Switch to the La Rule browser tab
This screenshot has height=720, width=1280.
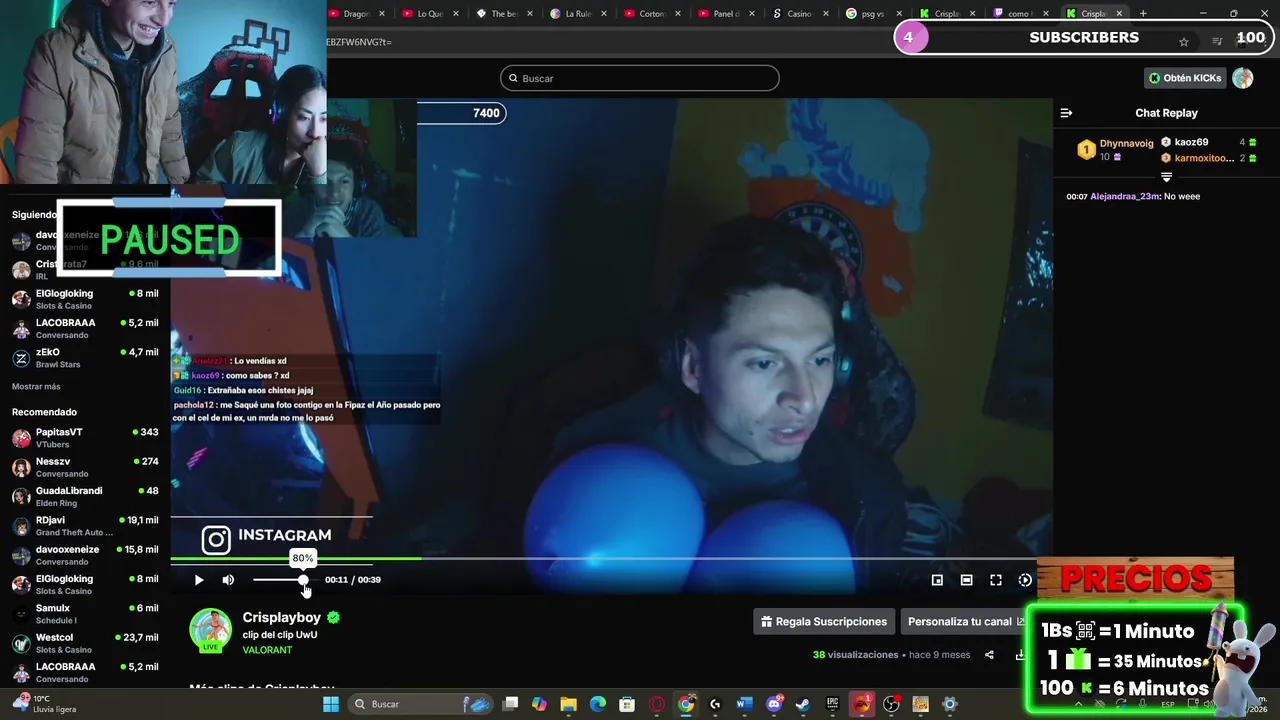click(x=579, y=13)
